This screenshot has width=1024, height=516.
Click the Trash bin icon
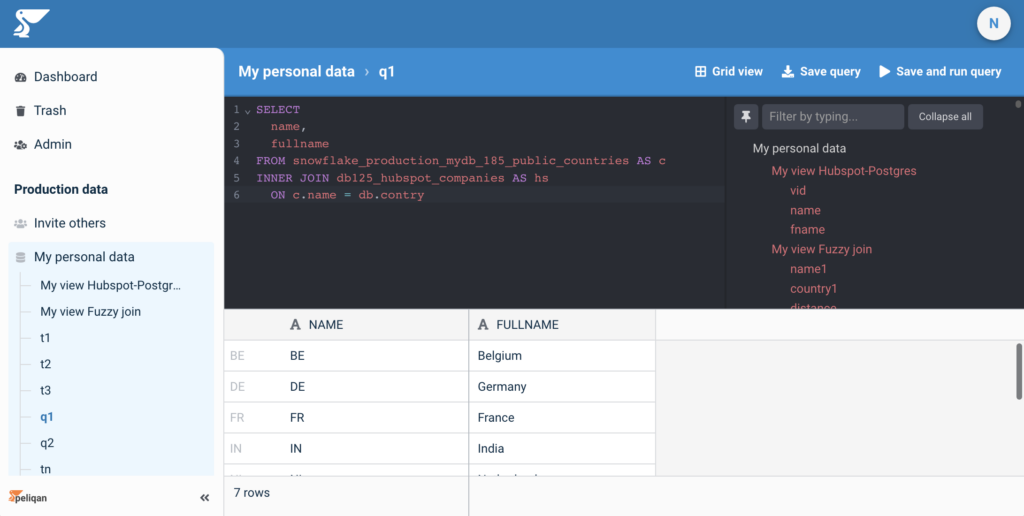(20, 110)
